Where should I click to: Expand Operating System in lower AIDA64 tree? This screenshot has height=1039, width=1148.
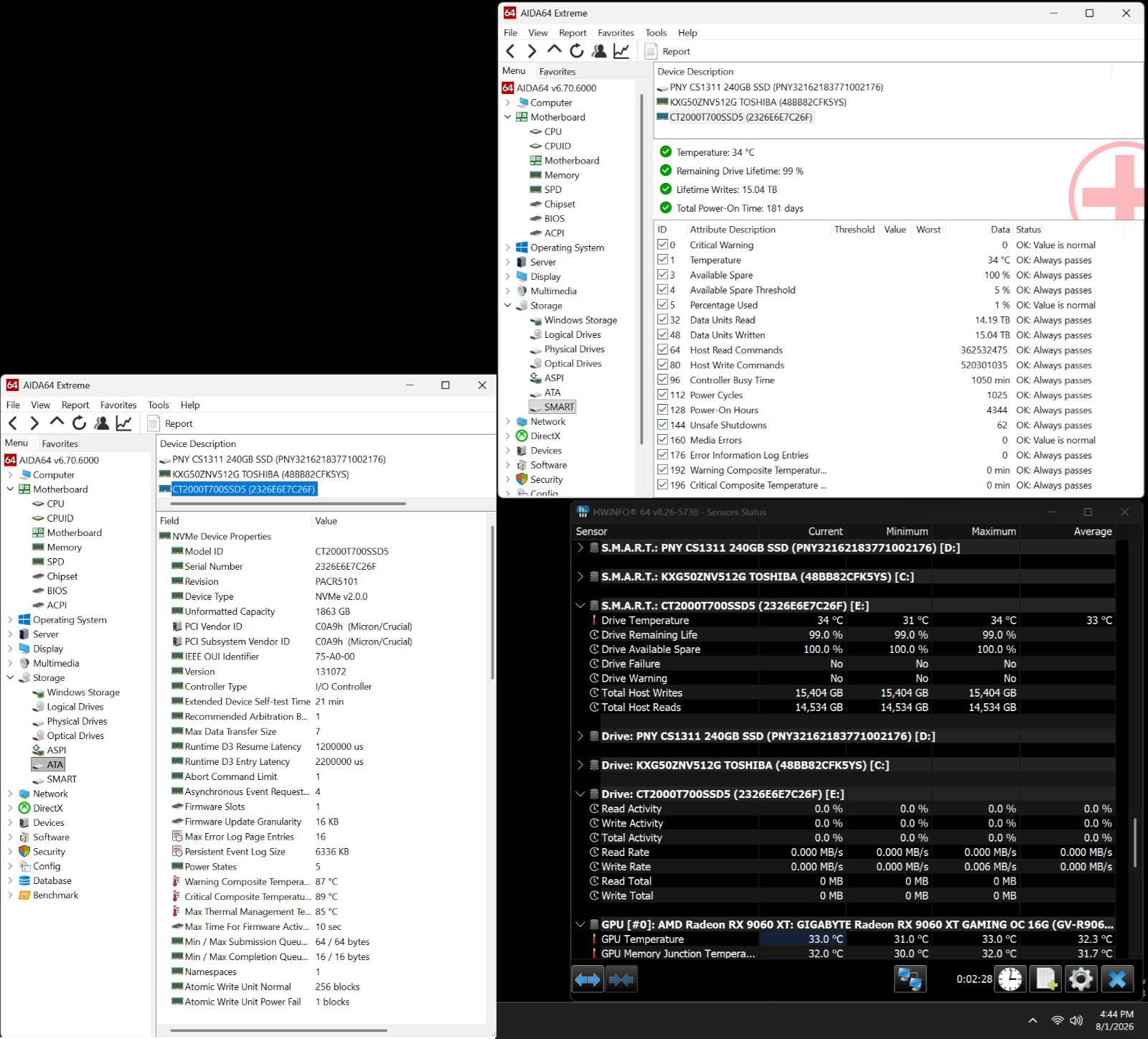point(10,620)
